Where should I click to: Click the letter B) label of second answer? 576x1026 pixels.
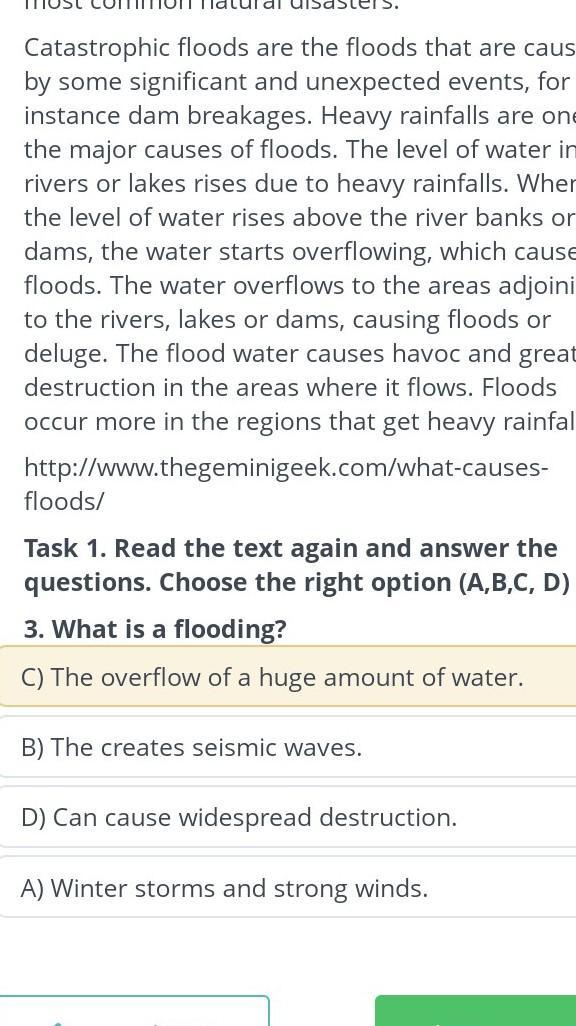tap(33, 747)
